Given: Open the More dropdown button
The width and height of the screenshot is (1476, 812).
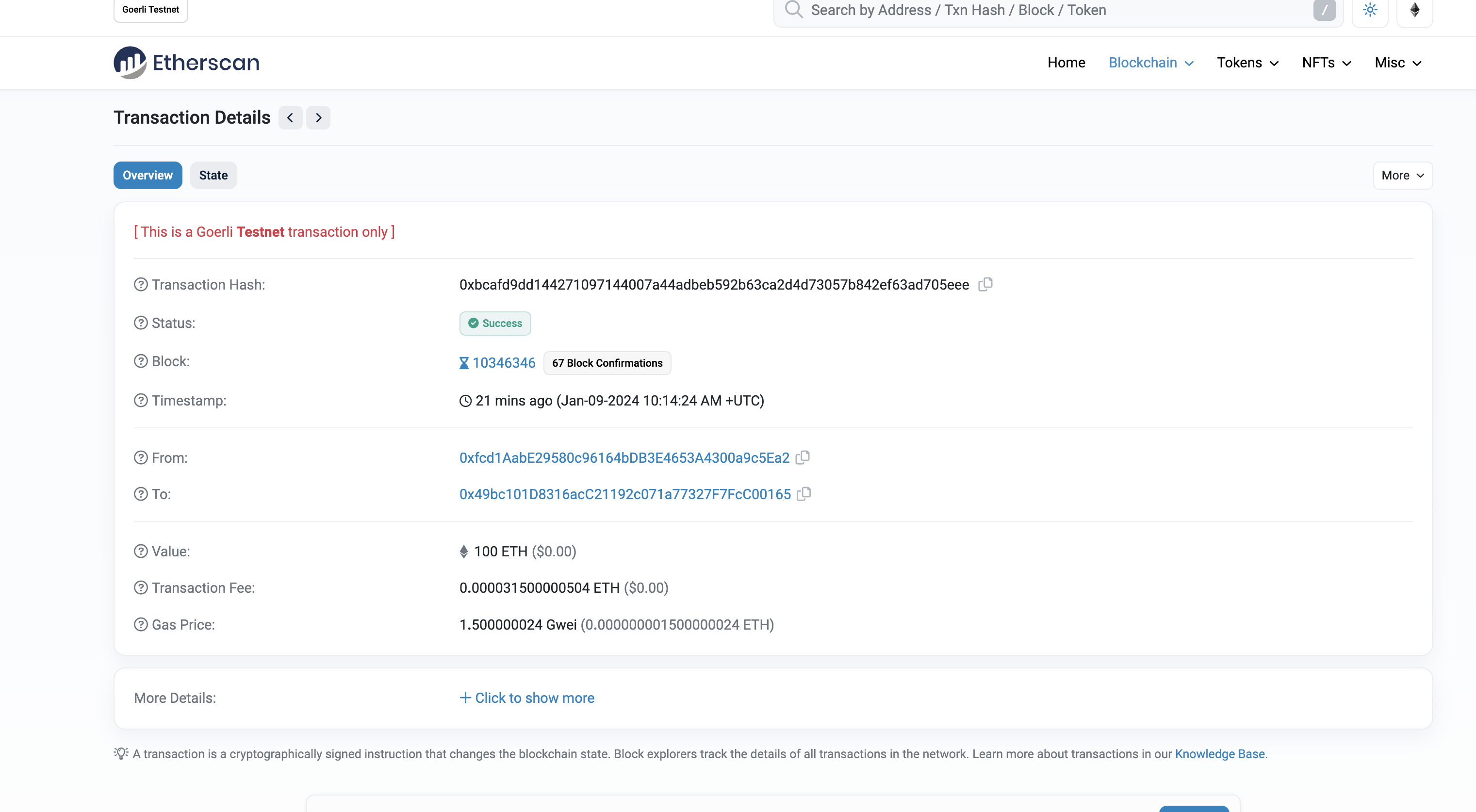Looking at the screenshot, I should coord(1402,175).
